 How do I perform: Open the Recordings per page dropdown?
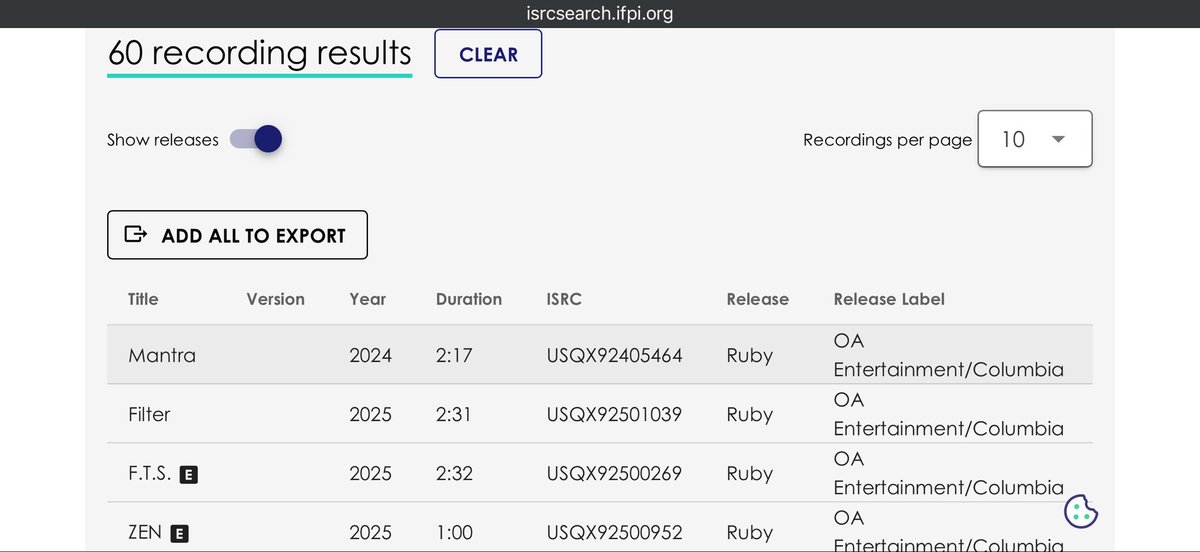click(1034, 139)
